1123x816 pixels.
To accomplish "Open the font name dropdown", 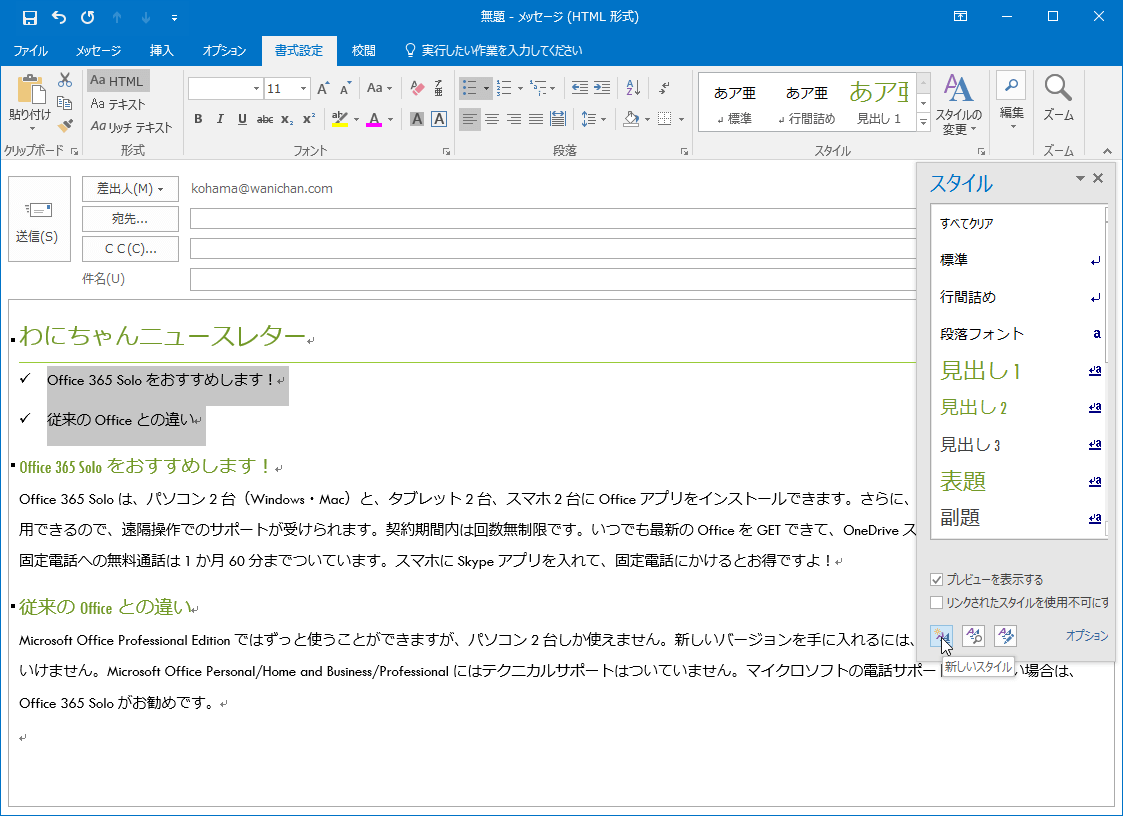I will [256, 89].
